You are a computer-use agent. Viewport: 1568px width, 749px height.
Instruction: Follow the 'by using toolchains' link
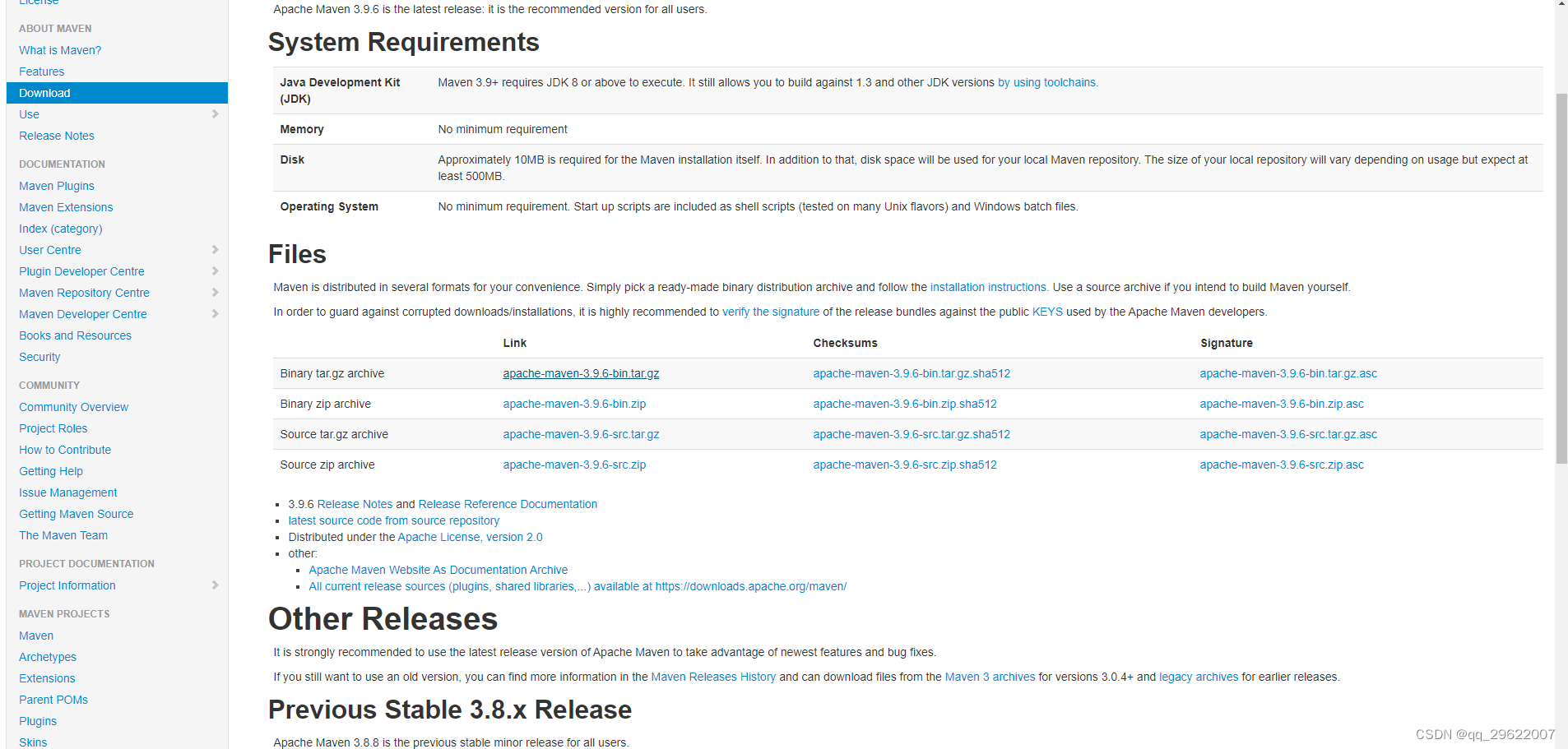(x=1048, y=82)
